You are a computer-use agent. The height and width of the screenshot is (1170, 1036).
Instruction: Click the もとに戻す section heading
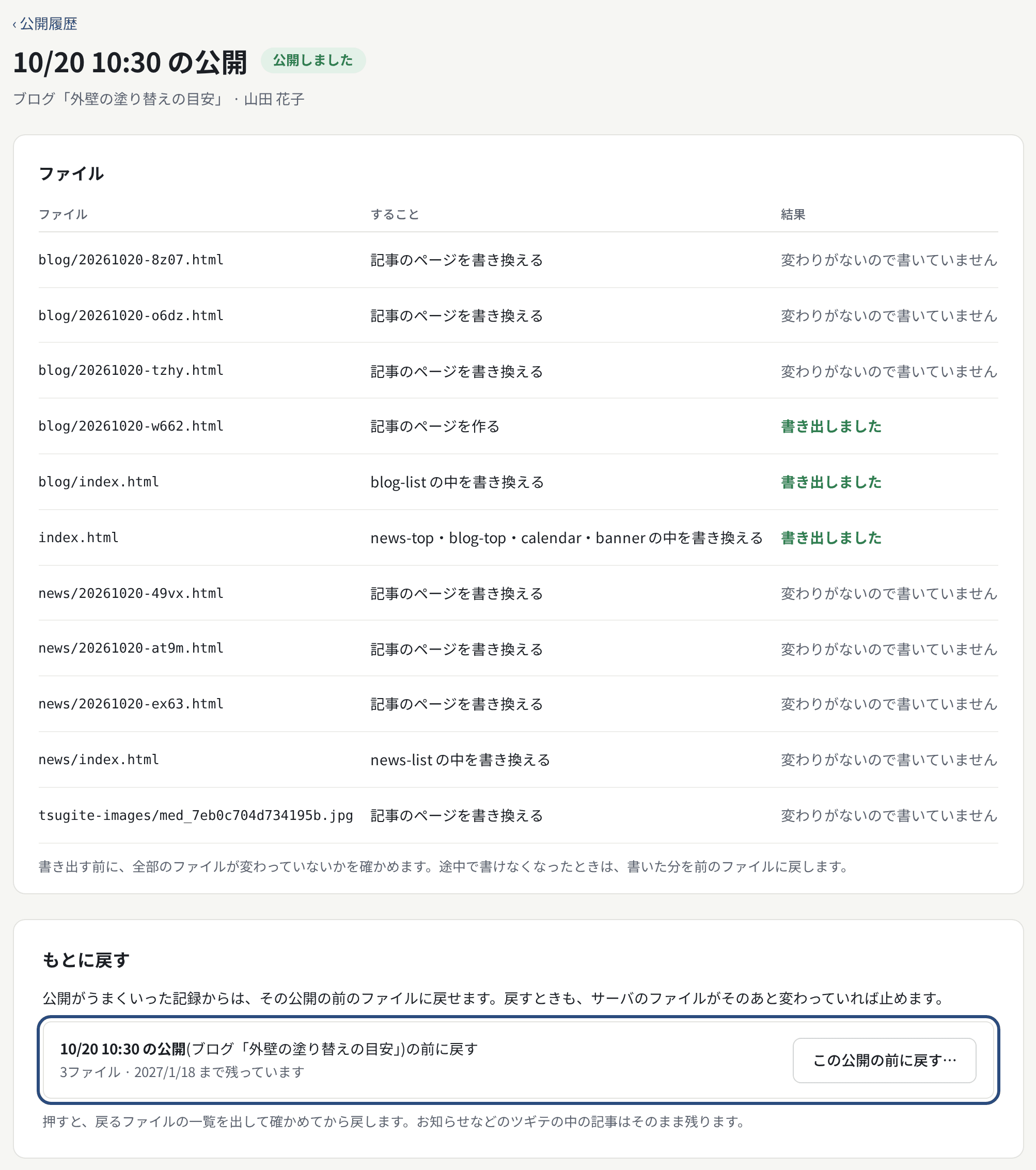tap(86, 960)
